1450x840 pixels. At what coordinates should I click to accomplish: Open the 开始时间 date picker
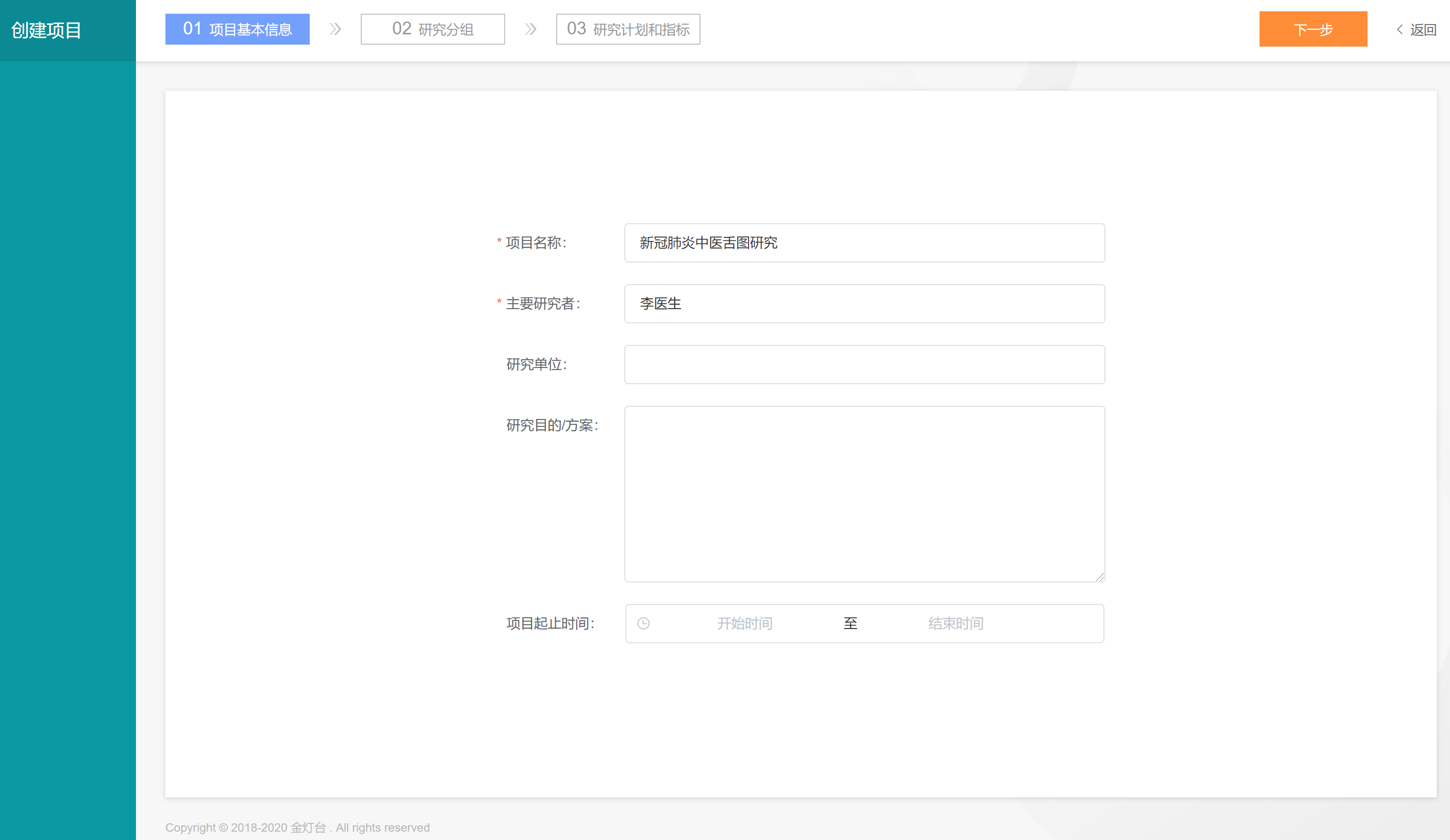(744, 624)
